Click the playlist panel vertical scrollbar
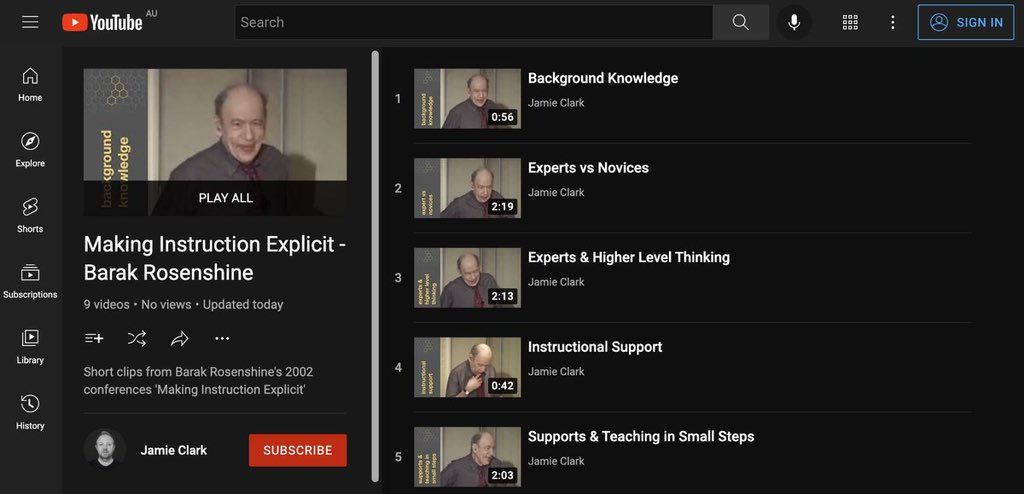1024x494 pixels. point(375,267)
